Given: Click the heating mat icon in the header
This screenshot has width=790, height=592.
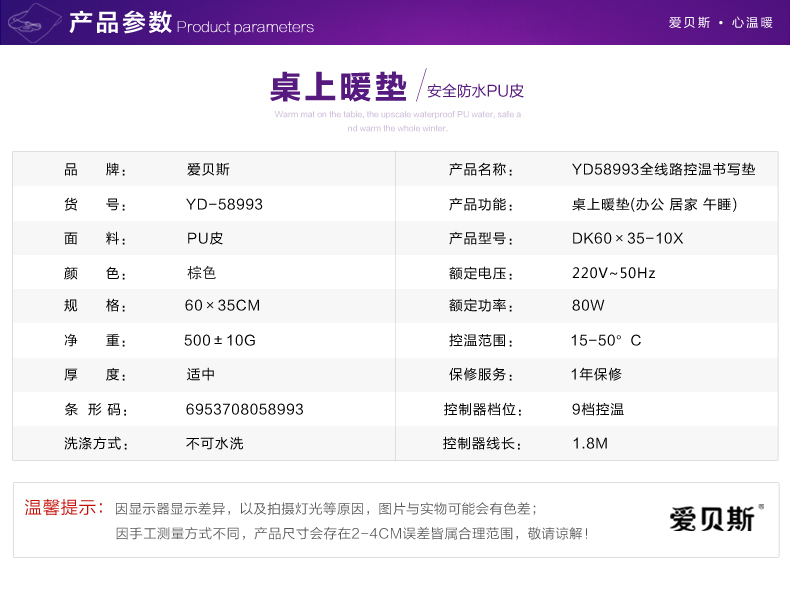Looking at the screenshot, I should tap(34, 23).
